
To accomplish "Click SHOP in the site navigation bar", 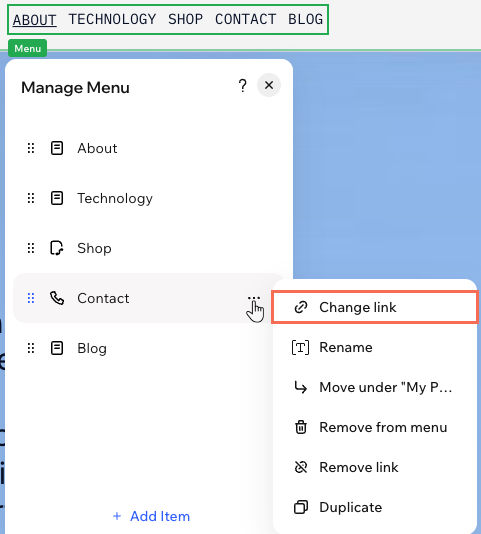I will pyautogui.click(x=186, y=19).
